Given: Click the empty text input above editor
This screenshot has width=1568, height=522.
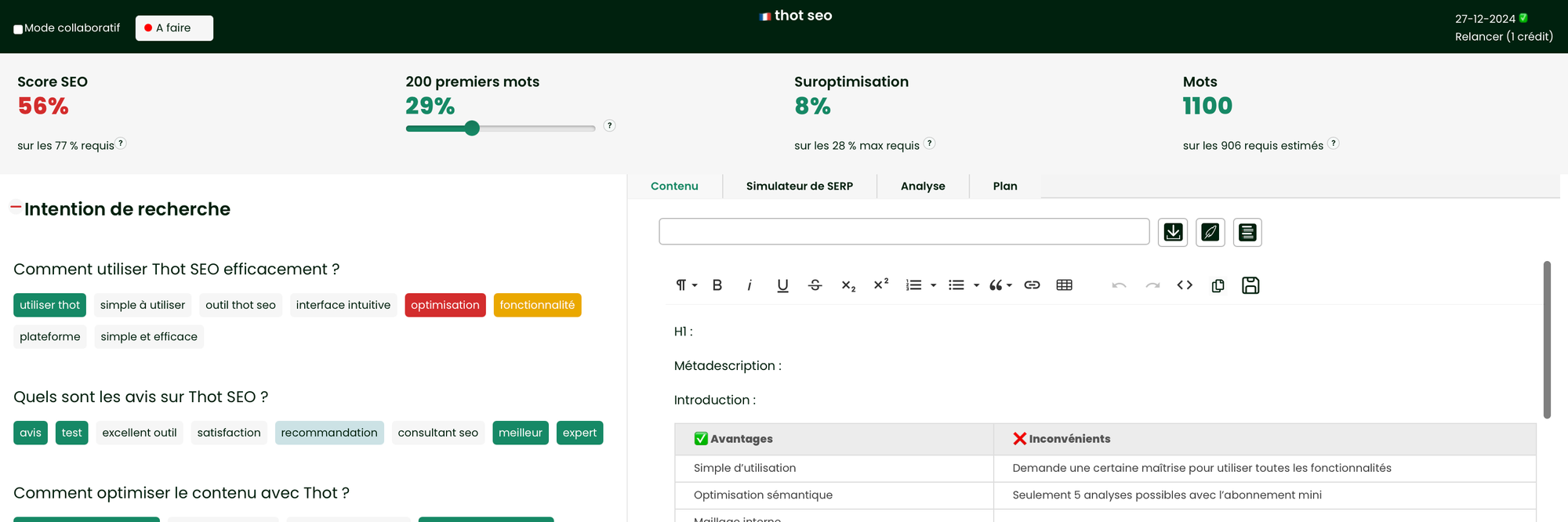Looking at the screenshot, I should point(903,232).
